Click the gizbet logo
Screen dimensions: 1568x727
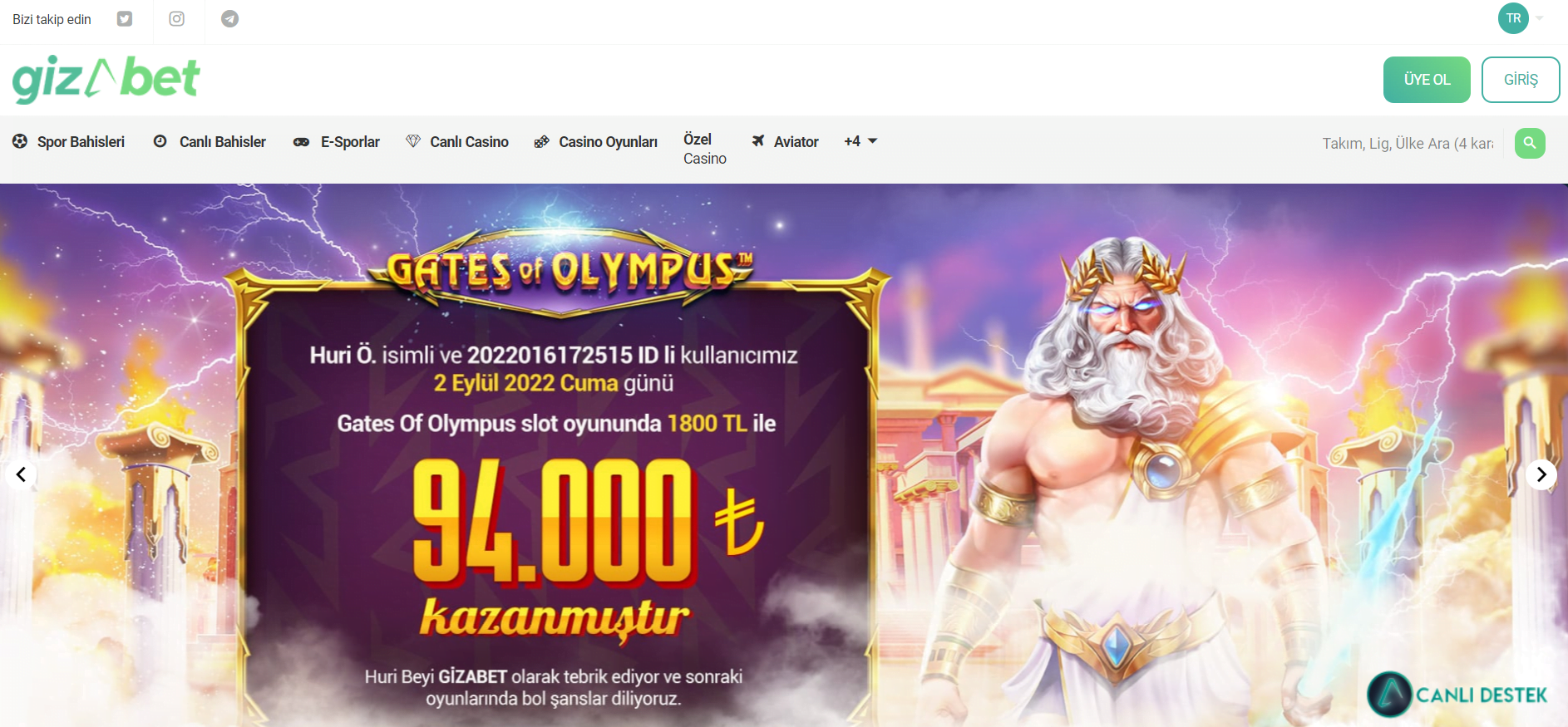106,80
